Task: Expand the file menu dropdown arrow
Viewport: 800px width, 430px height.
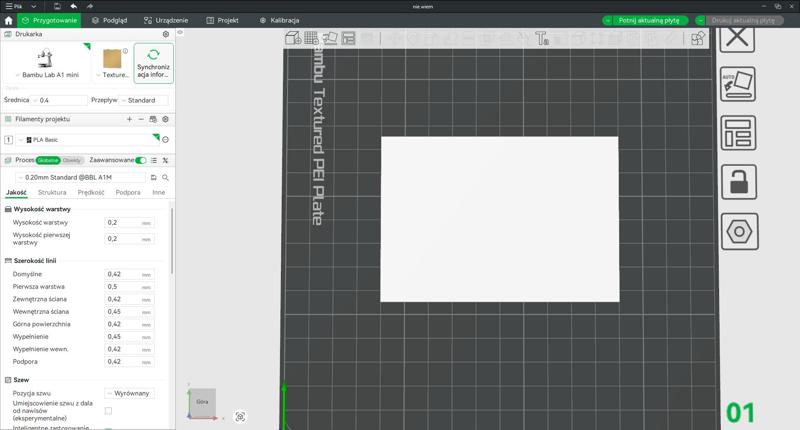Action: [x=34, y=6]
